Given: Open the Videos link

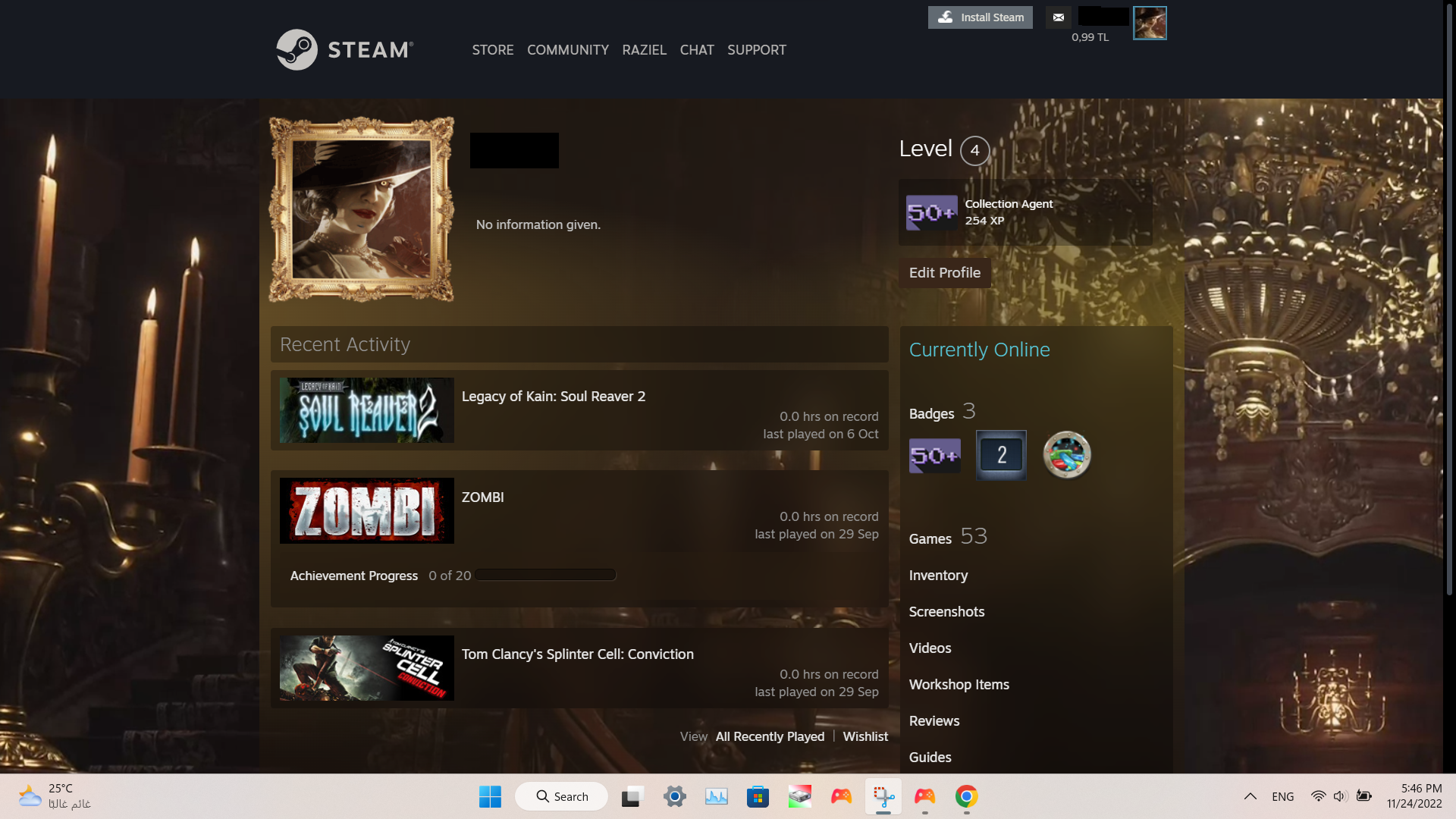Looking at the screenshot, I should click(x=930, y=648).
